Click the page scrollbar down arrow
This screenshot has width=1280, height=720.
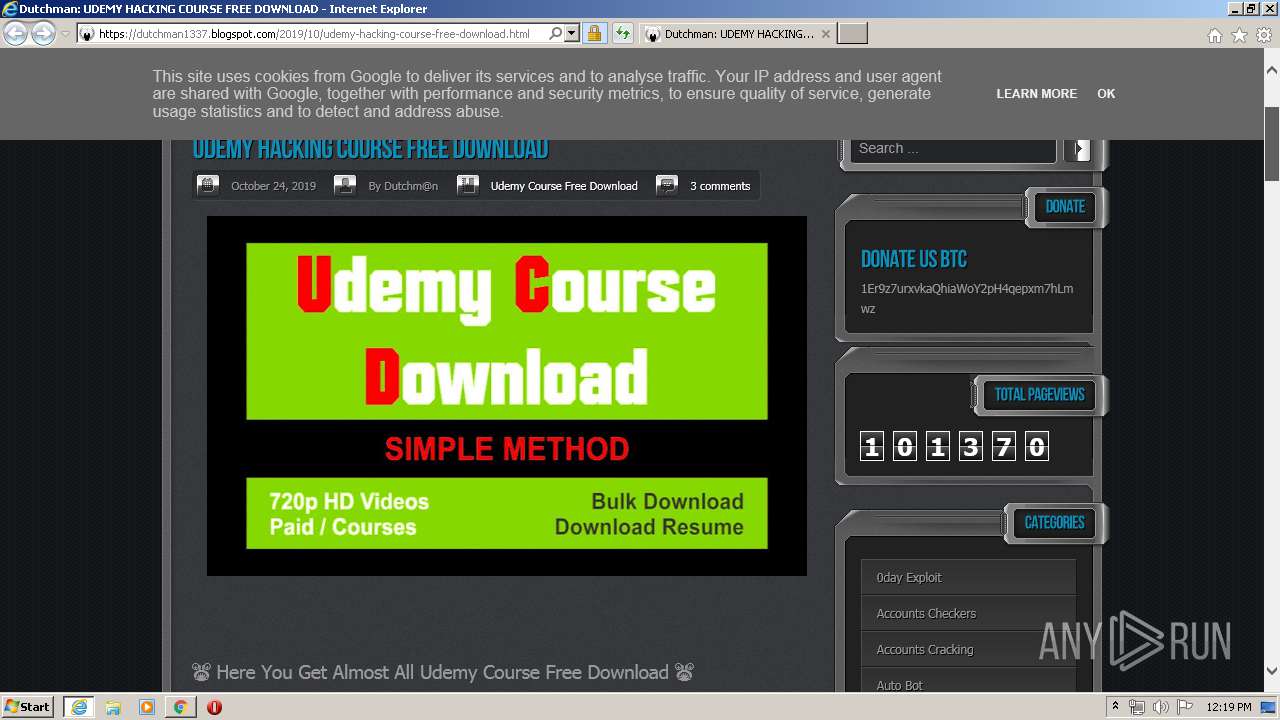[x=1272, y=671]
